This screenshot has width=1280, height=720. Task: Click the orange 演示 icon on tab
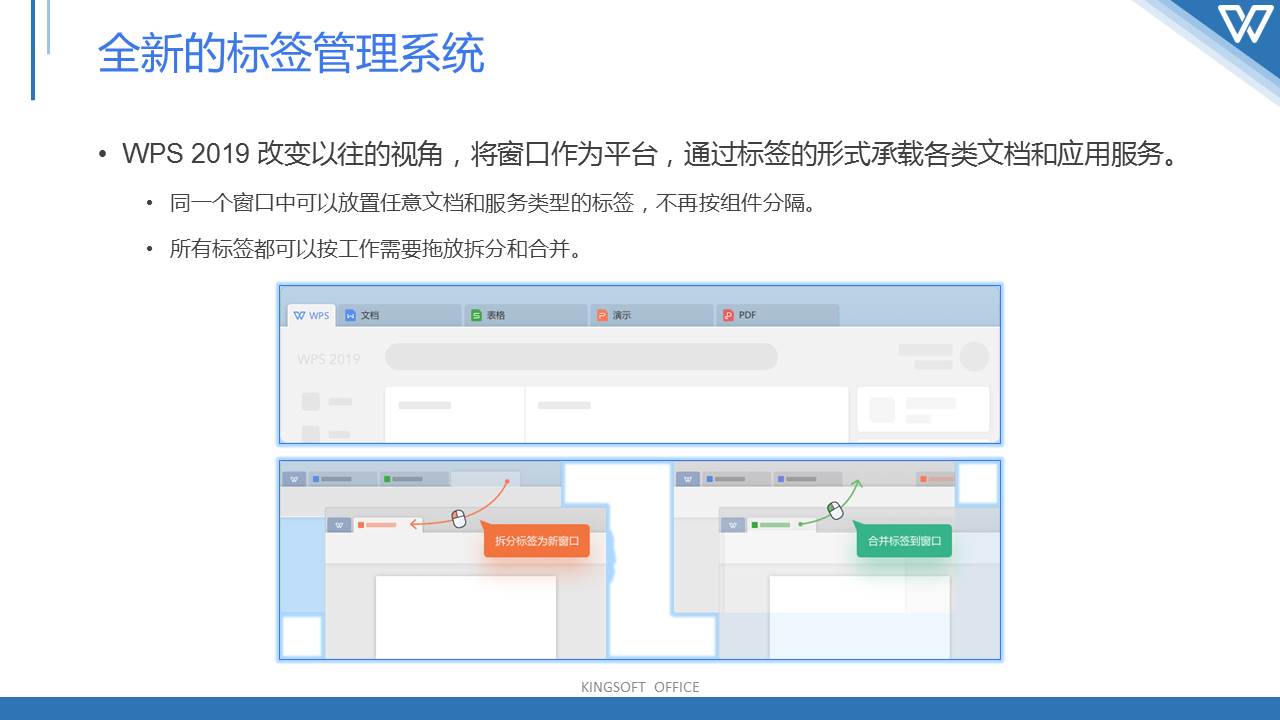point(603,315)
